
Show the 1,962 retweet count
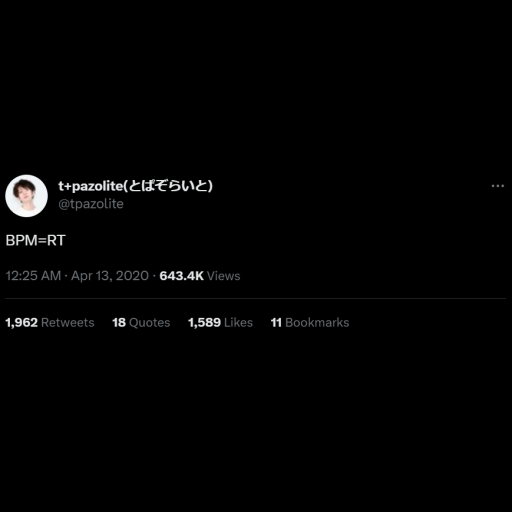tap(22, 322)
